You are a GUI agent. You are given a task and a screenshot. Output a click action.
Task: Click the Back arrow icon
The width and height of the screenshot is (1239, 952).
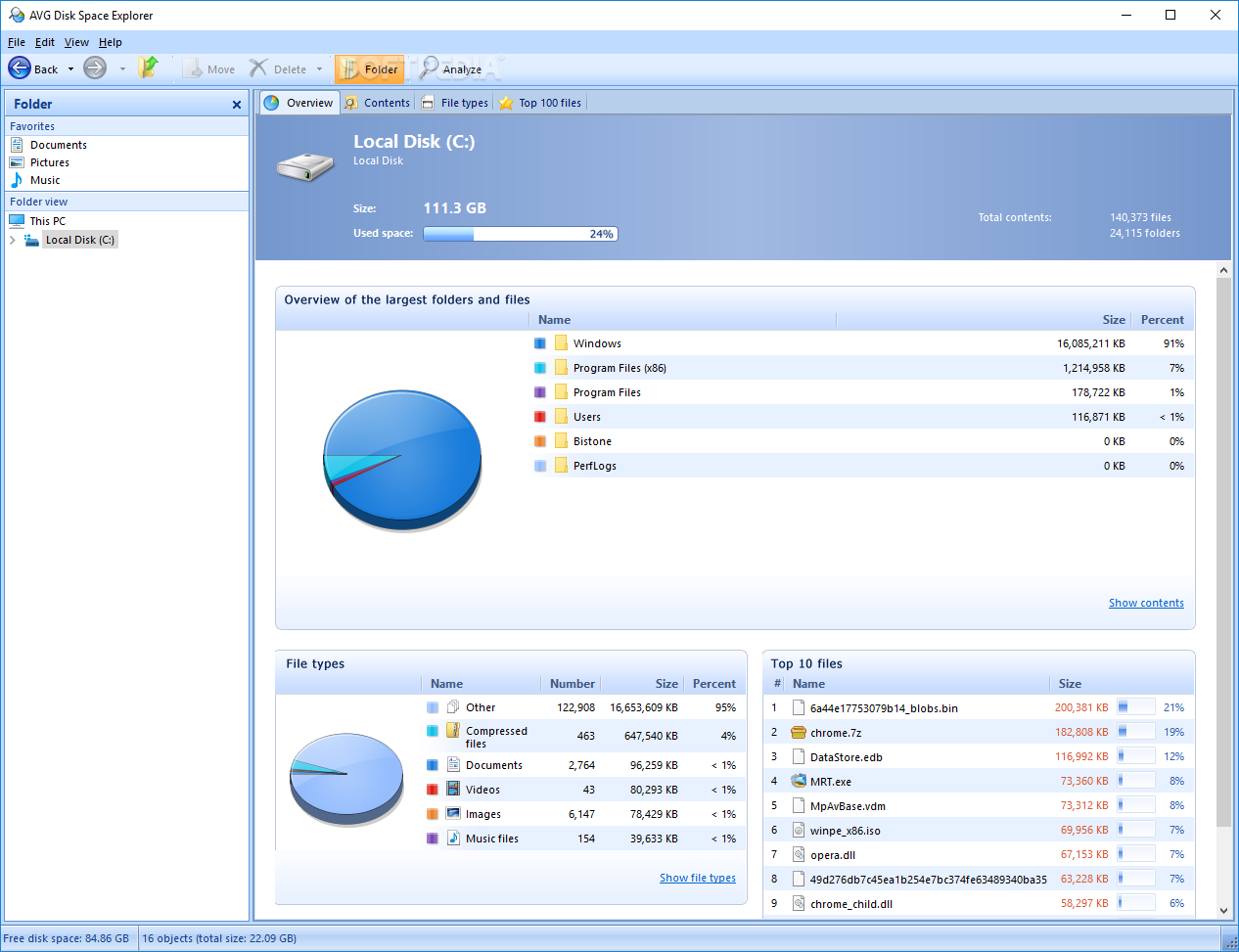tap(20, 68)
